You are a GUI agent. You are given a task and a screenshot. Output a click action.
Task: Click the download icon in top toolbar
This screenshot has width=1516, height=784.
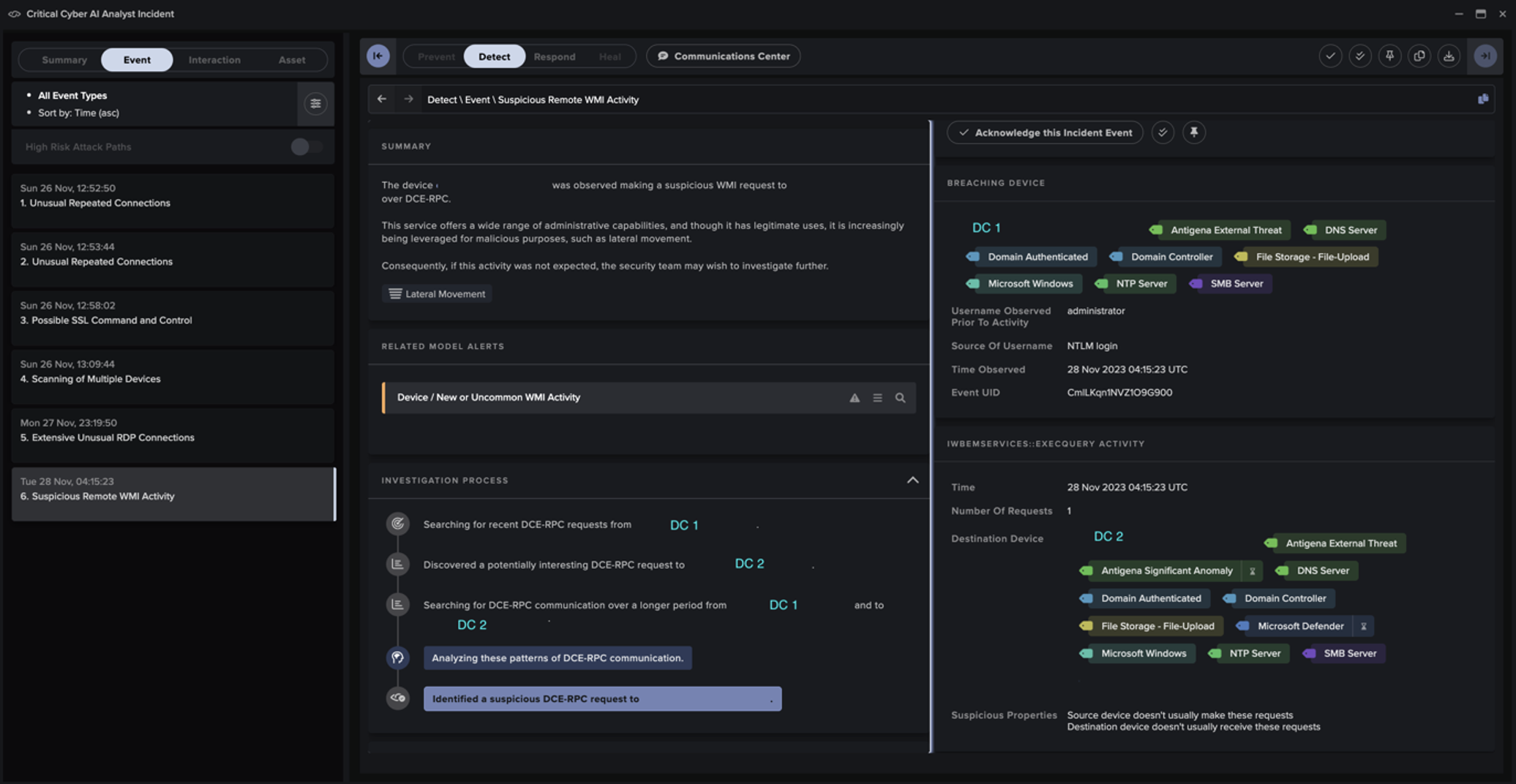click(1449, 56)
